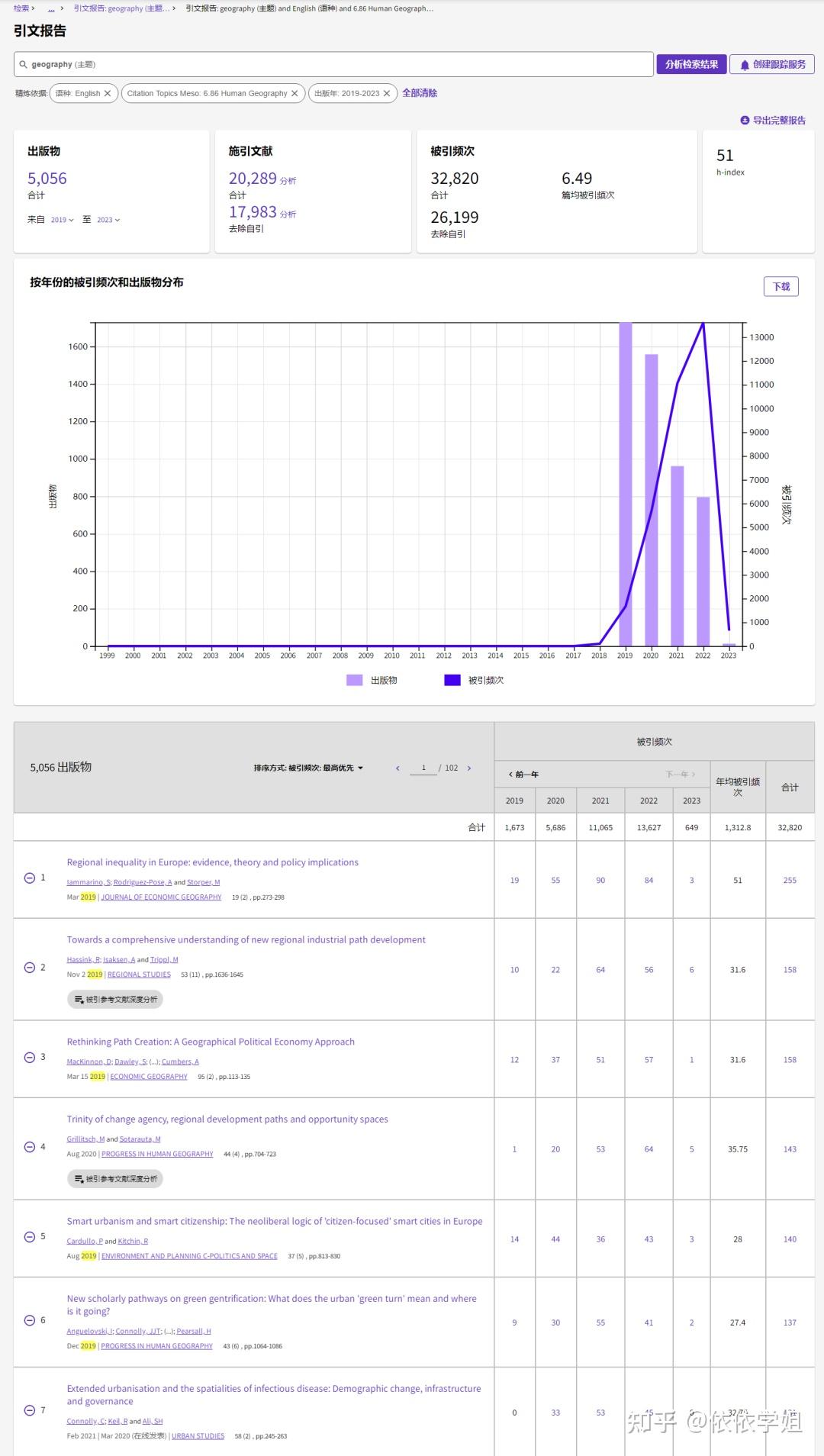Go to previous results page arrow
Image resolution: width=824 pixels, height=1456 pixels.
pos(398,768)
